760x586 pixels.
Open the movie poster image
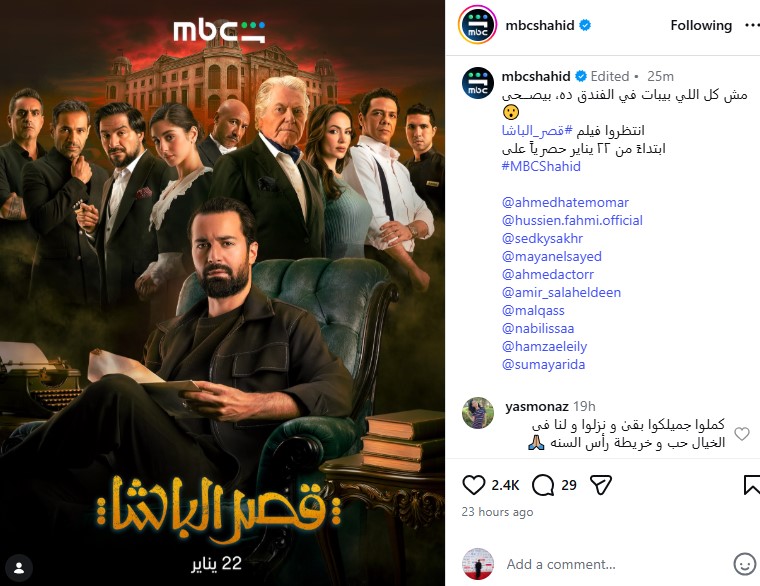click(222, 293)
